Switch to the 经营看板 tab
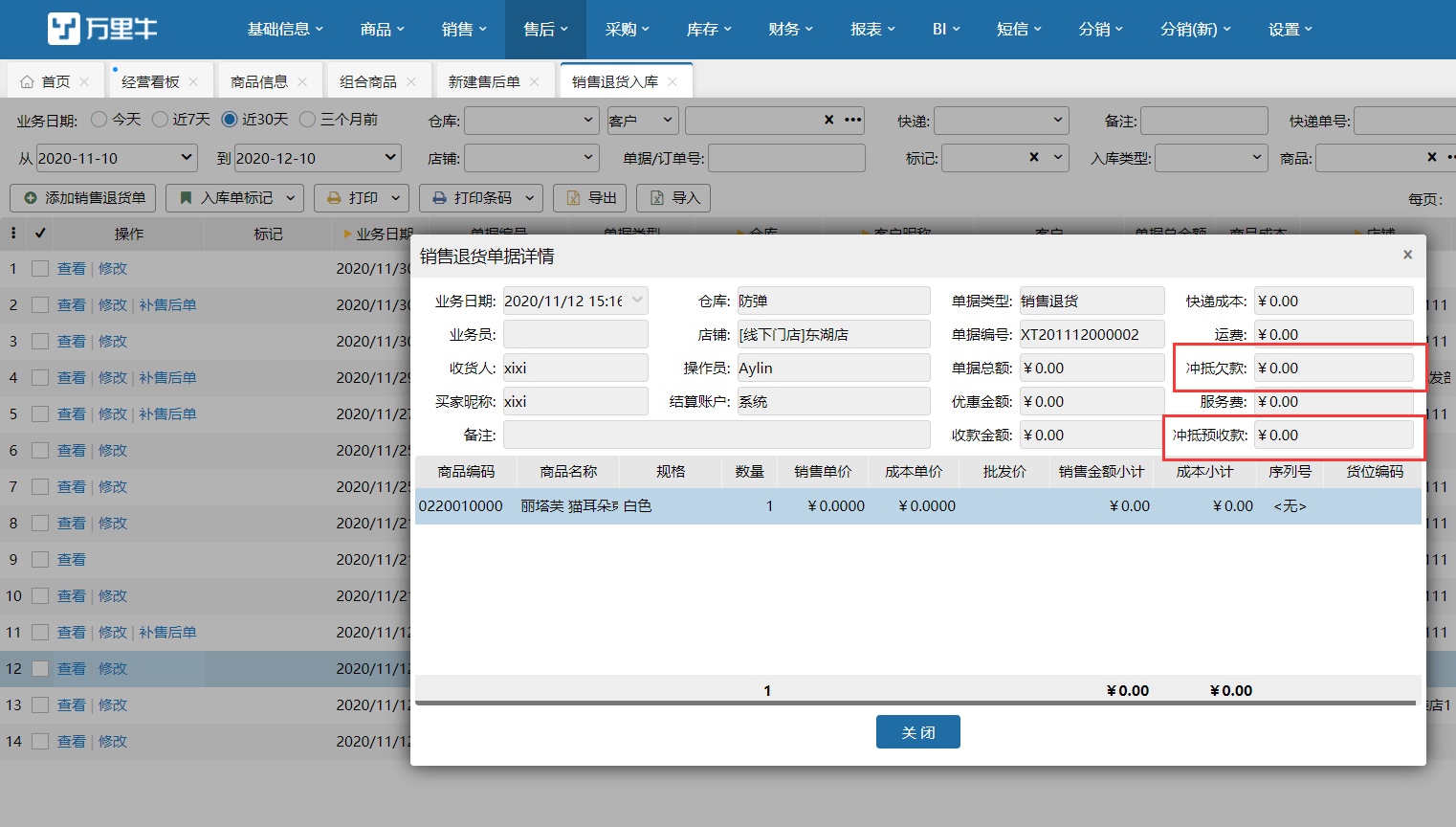1456x827 pixels. (x=150, y=82)
